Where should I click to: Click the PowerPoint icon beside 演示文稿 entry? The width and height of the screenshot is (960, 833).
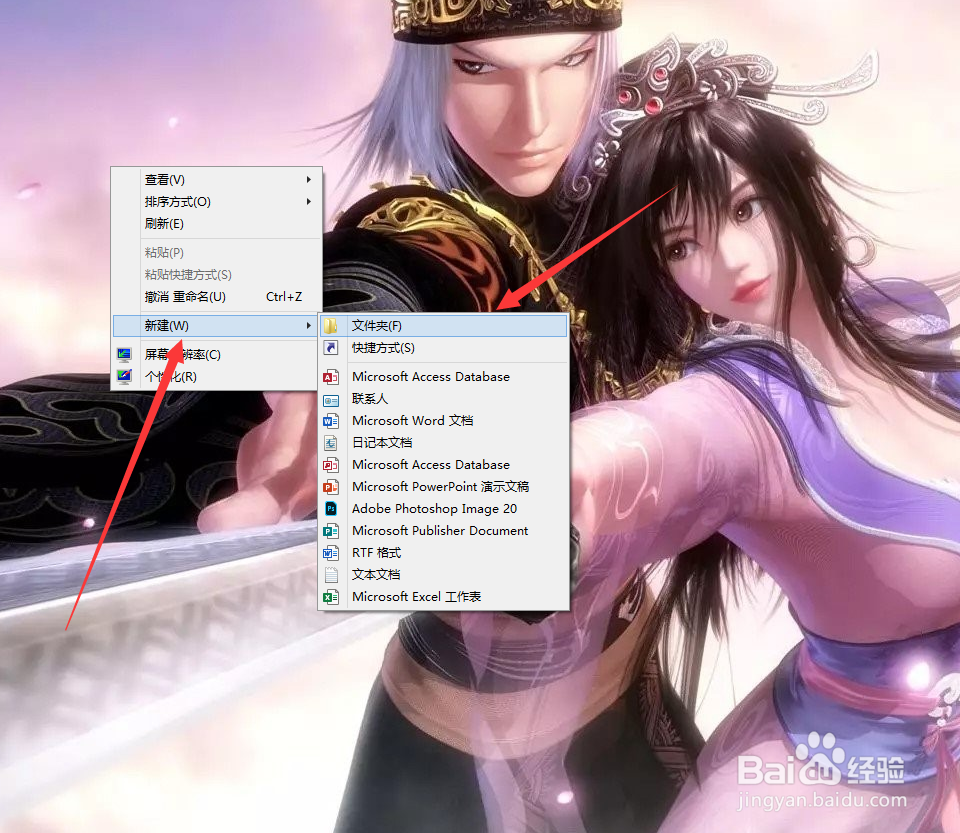[331, 487]
